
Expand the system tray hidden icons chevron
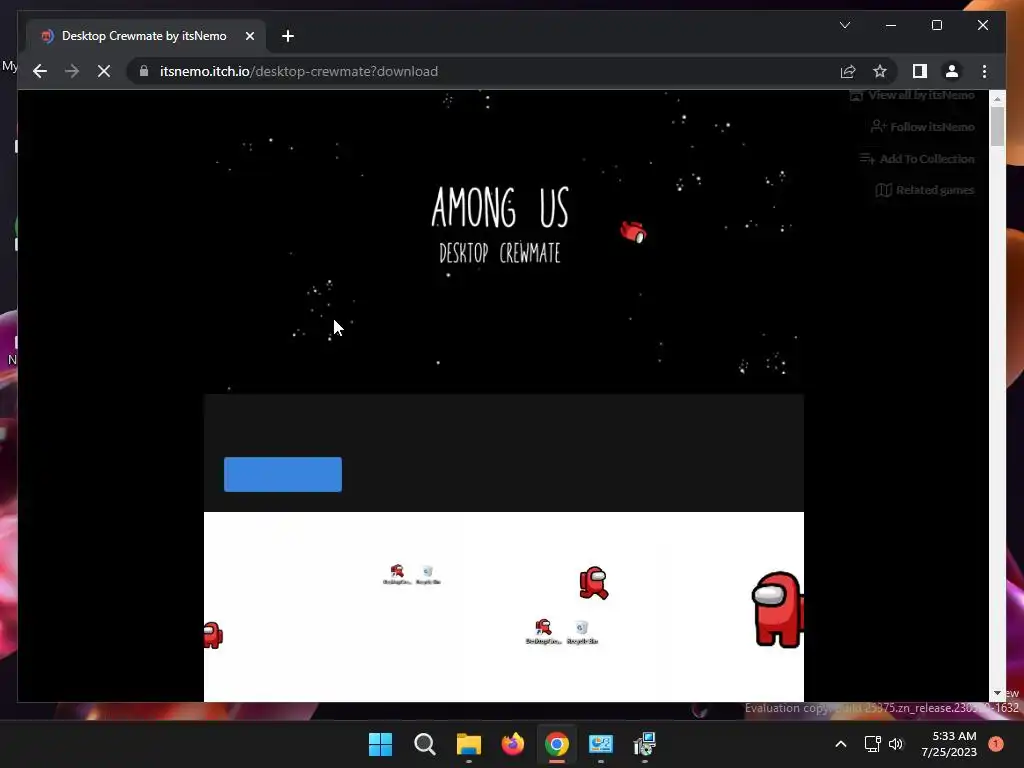pos(841,744)
